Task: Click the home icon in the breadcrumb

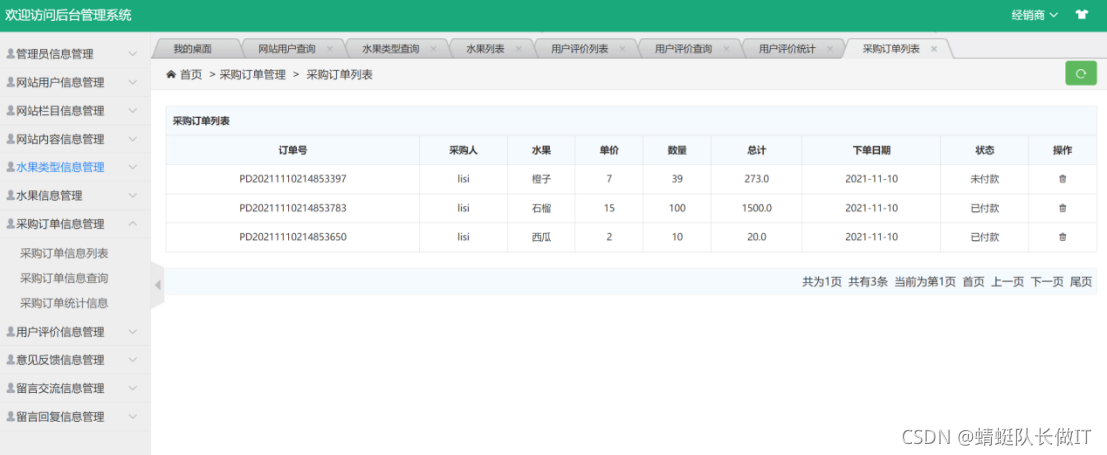Action: point(171,74)
